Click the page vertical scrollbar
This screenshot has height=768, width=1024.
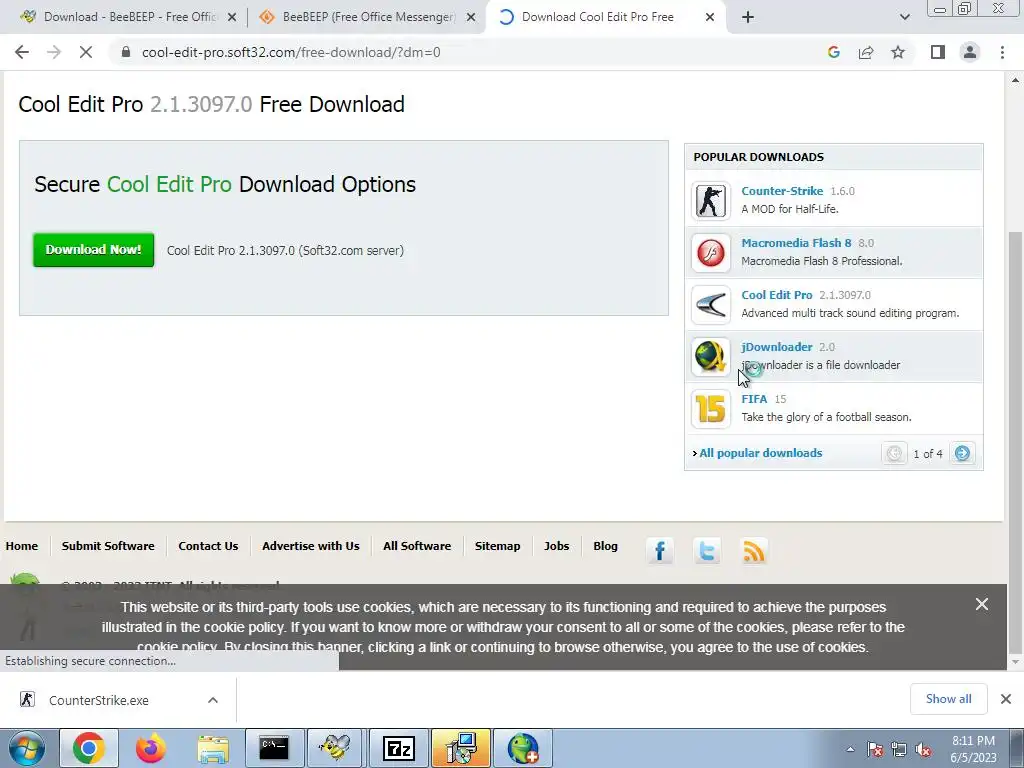tap(1014, 441)
